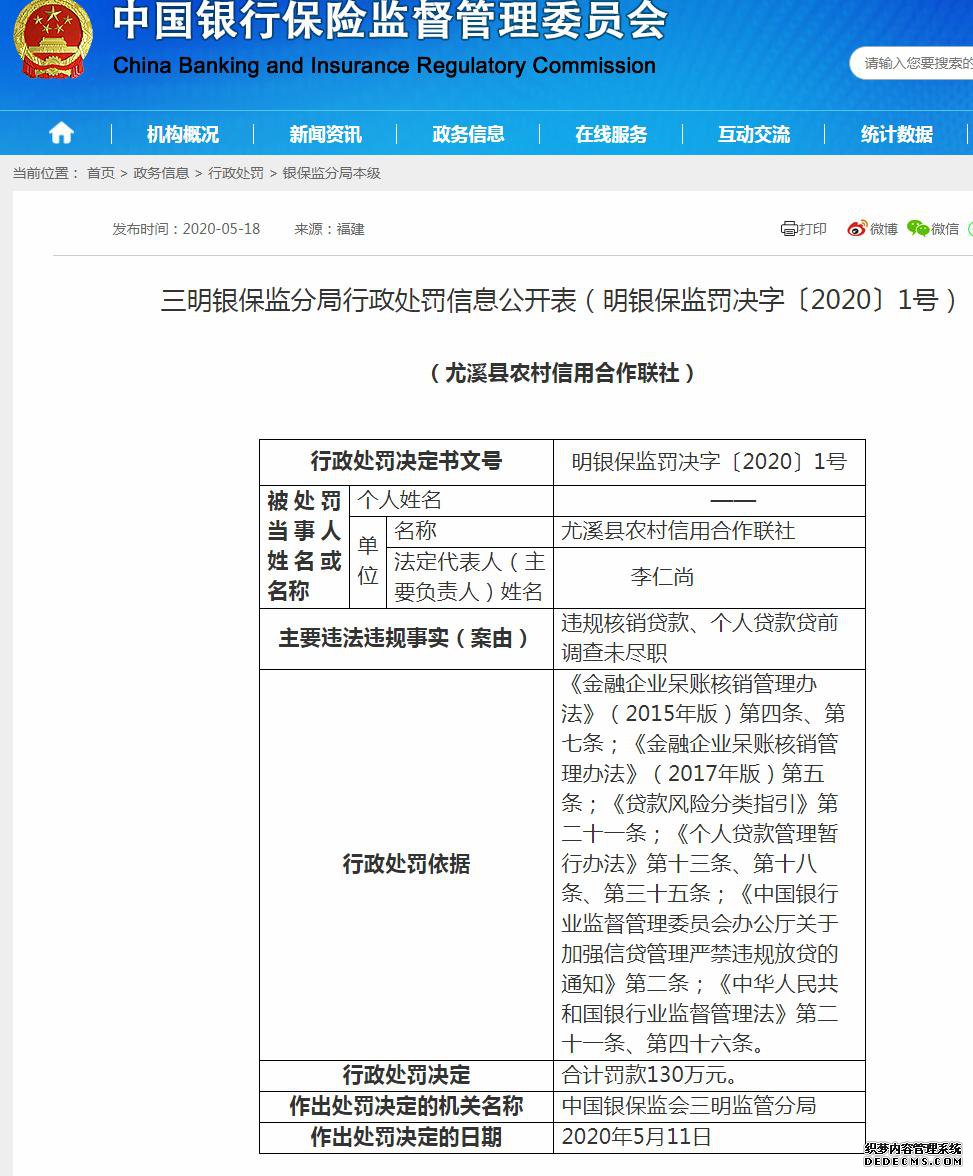The height and width of the screenshot is (1176, 973).
Task: Click the 个人姓名 table cell
Action: click(x=451, y=500)
